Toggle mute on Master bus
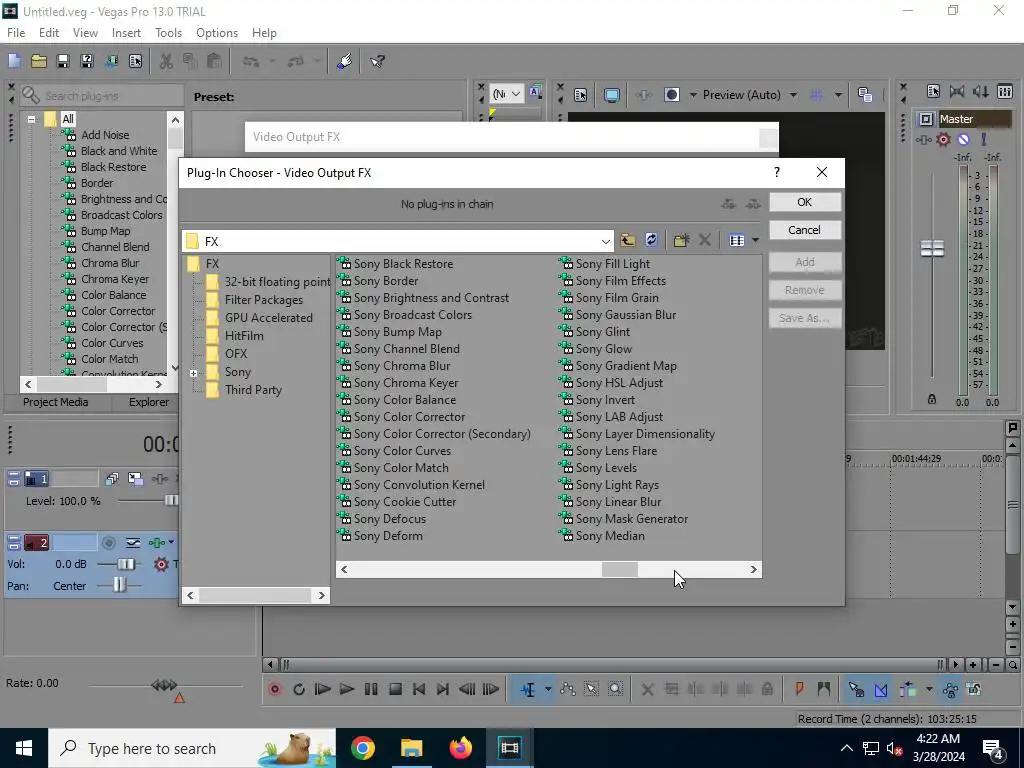 (963, 139)
